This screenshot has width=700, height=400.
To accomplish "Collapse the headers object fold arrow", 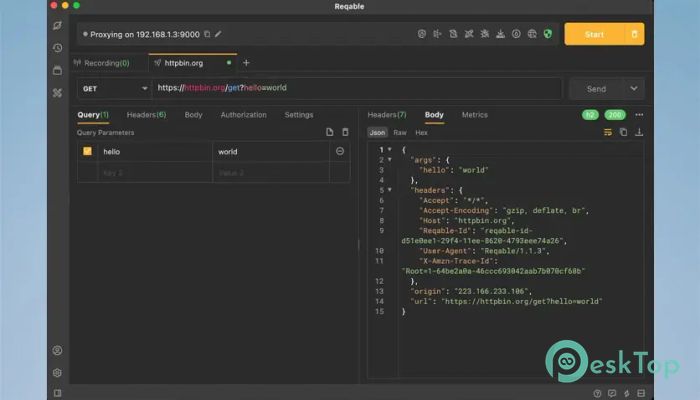I will (x=390, y=190).
